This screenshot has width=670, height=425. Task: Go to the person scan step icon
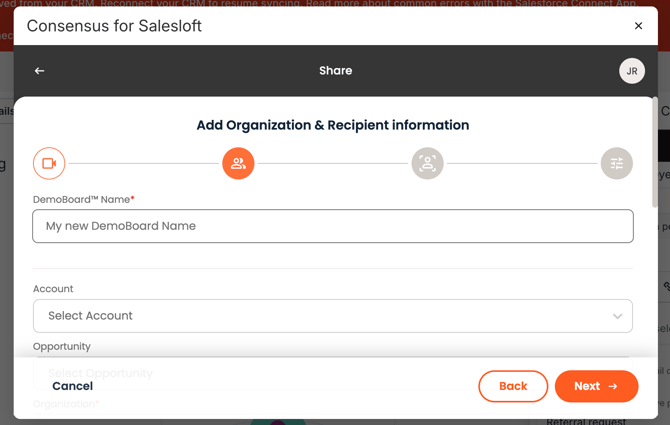(x=427, y=163)
